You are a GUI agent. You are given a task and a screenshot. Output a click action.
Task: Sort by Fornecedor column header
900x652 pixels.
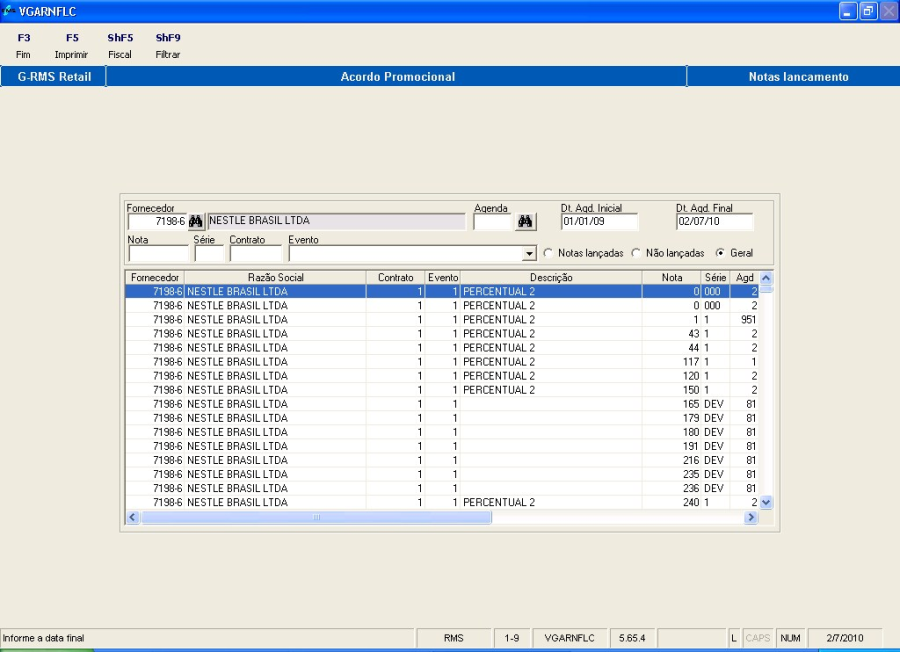coord(155,278)
